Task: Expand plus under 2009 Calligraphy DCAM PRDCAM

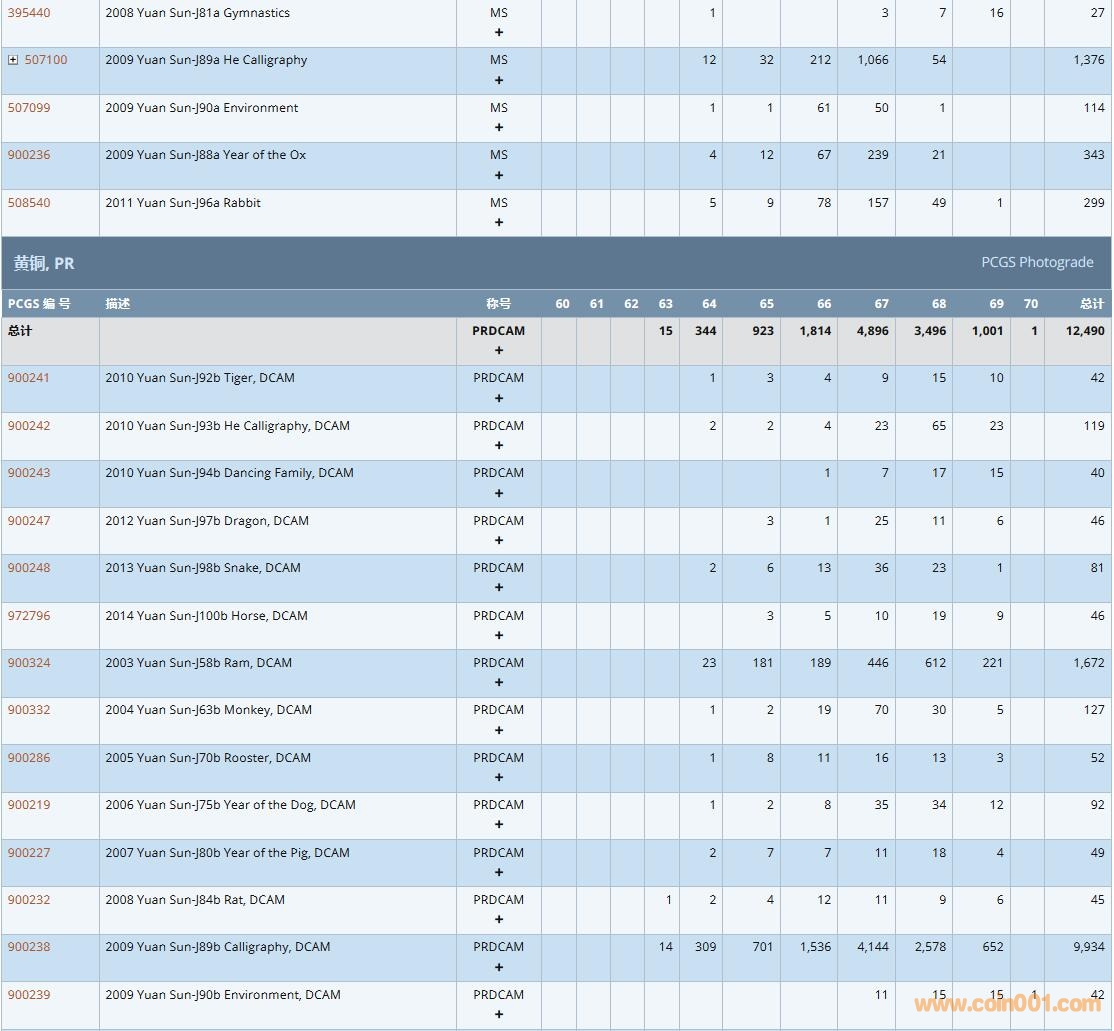Action: point(499,967)
